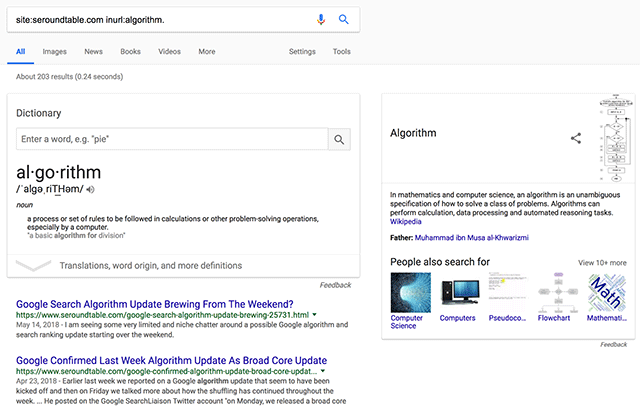Image resolution: width=640 pixels, height=408 pixels.
Task: Click the 'Flowchart' text link
Action: [554, 318]
